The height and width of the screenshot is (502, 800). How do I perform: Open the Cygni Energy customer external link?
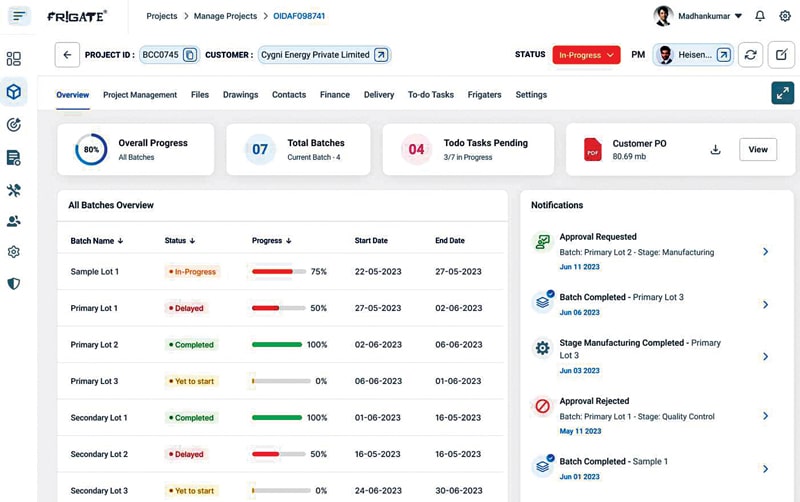coord(381,55)
